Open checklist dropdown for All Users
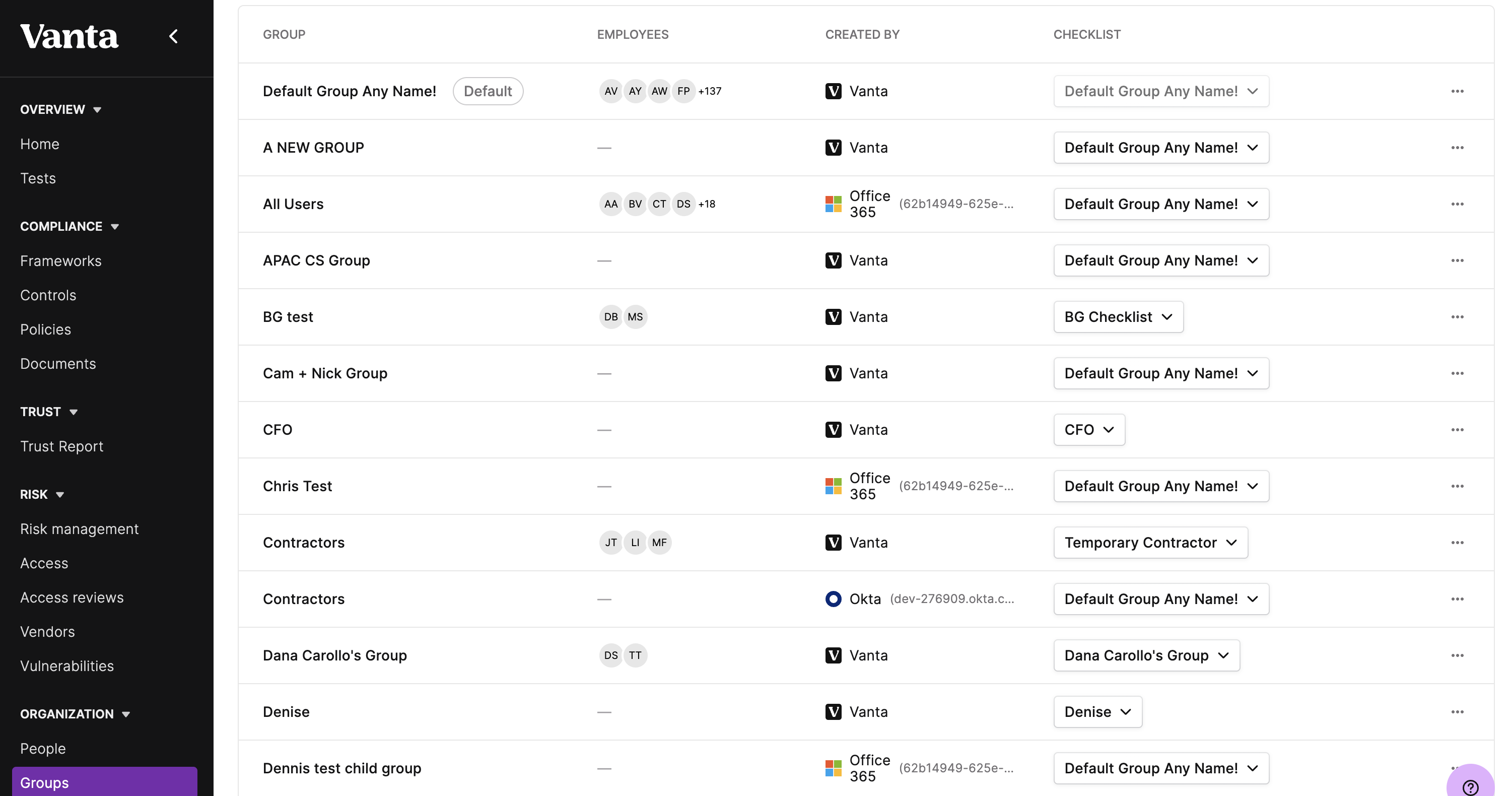1512x796 pixels. [x=1161, y=204]
